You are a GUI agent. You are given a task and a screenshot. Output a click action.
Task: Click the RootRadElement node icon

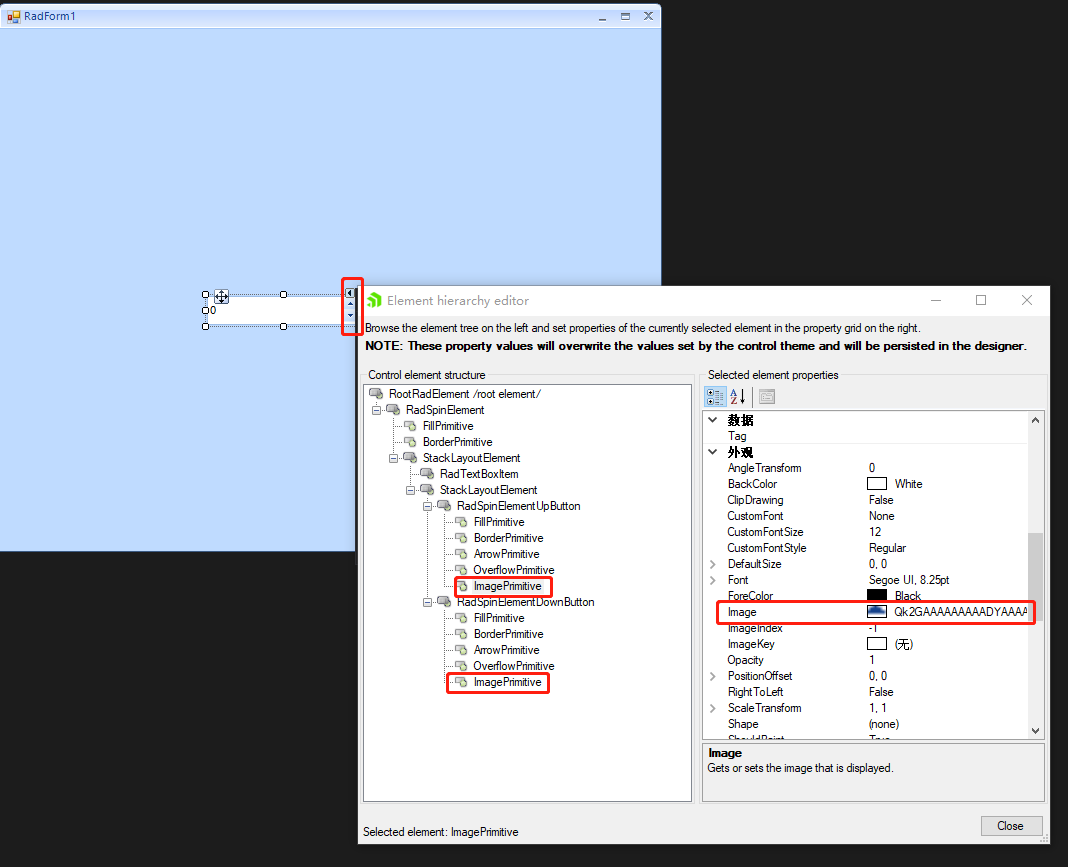pos(377,394)
